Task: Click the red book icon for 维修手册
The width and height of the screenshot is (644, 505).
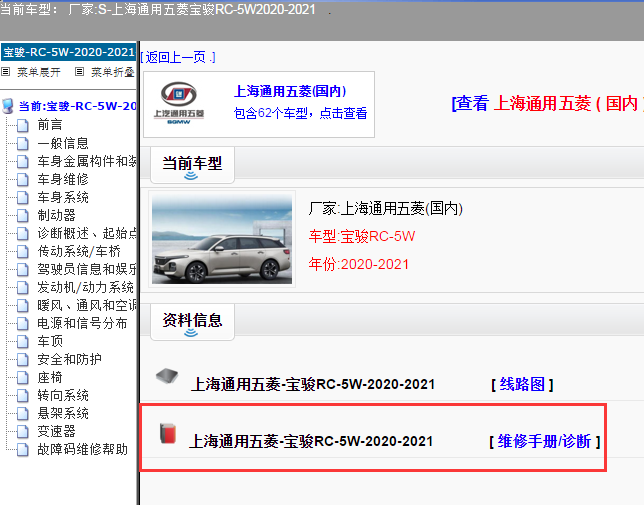Action: (x=168, y=434)
